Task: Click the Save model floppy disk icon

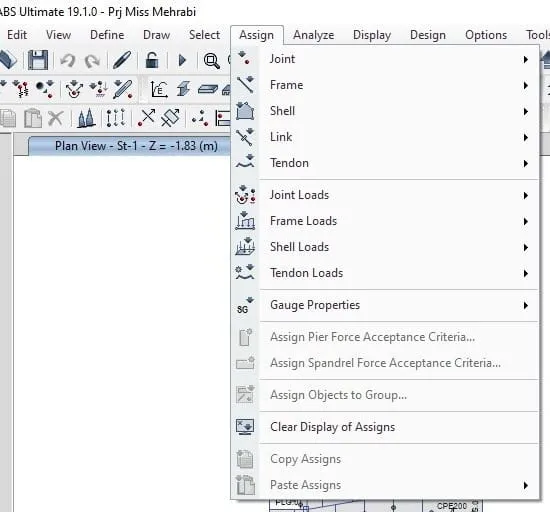Action: click(38, 60)
